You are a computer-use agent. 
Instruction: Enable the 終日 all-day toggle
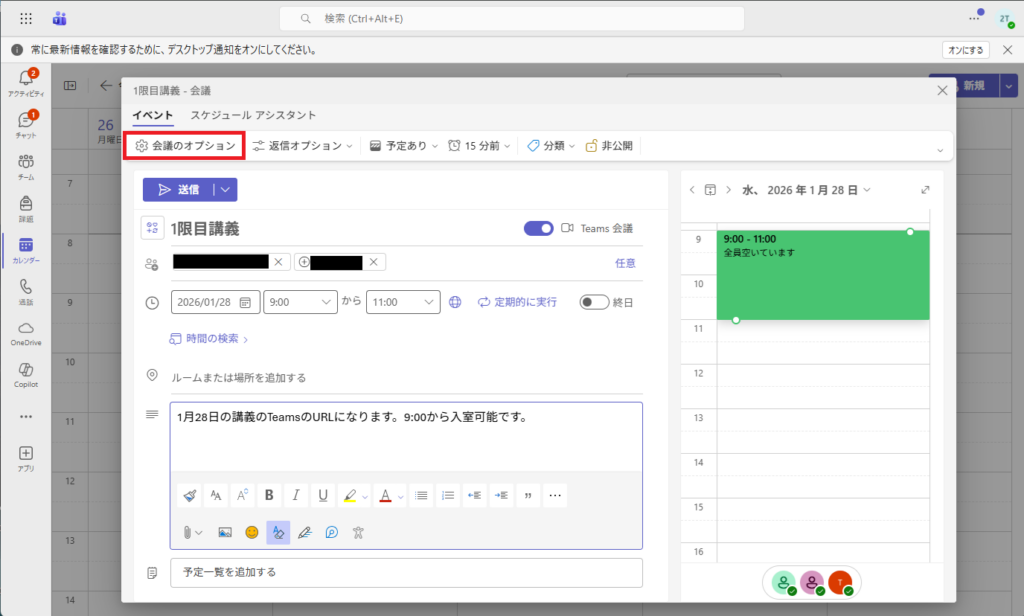click(x=594, y=302)
